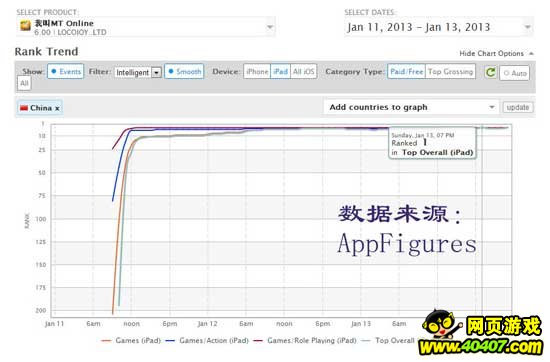Open the Select Product dropdown arrow
Screen dimensions: 550x362
(270, 27)
